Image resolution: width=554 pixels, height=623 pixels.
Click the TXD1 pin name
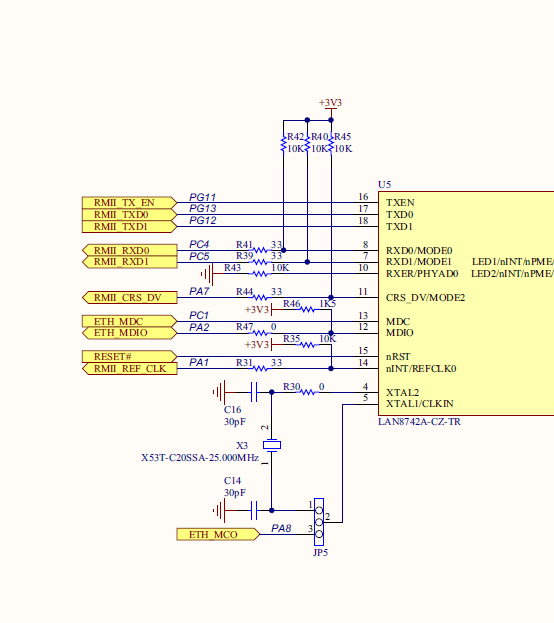(x=399, y=226)
